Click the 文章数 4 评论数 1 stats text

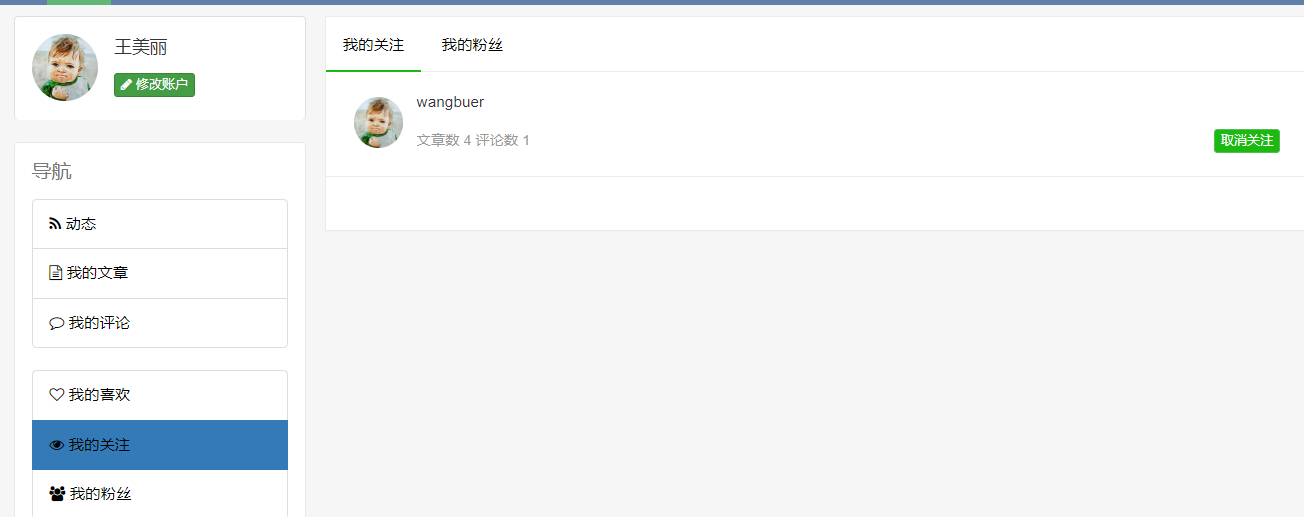tap(473, 140)
